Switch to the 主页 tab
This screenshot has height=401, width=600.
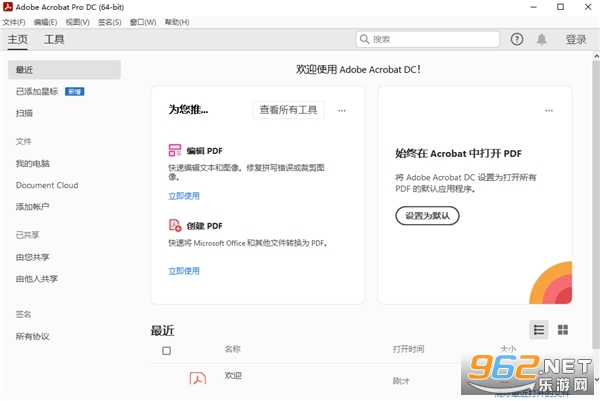18,39
